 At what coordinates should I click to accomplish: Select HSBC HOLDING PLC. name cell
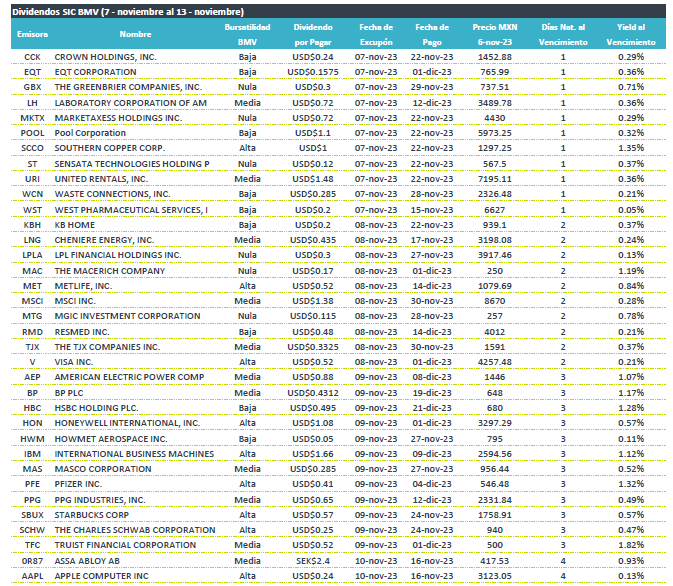point(96,408)
